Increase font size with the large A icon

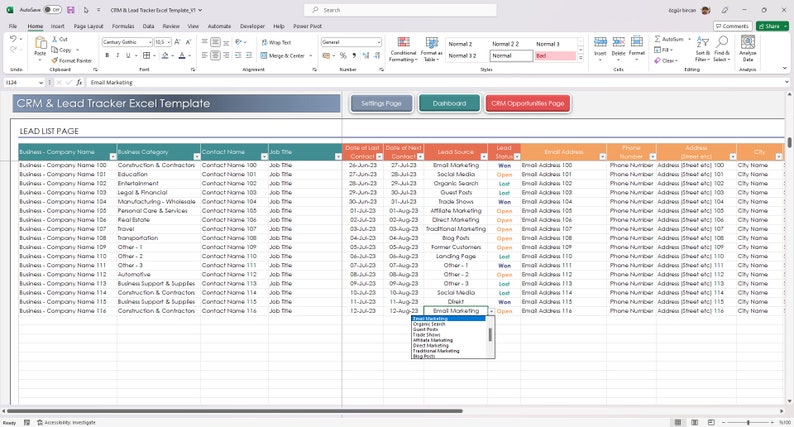point(177,42)
